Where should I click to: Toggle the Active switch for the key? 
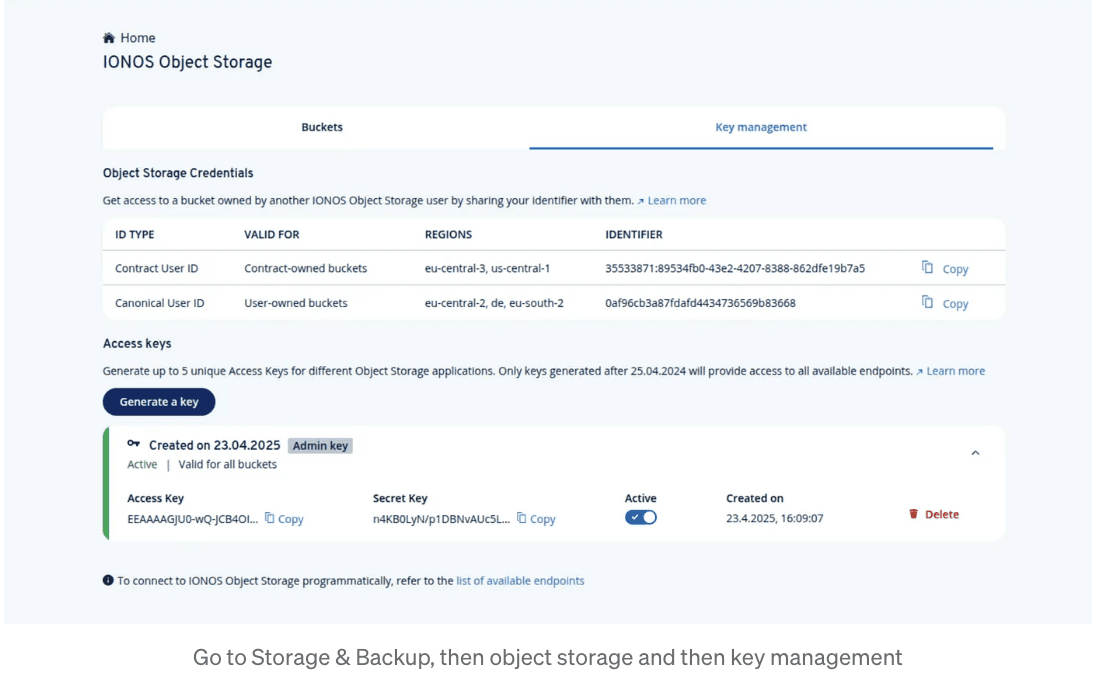pos(640,518)
